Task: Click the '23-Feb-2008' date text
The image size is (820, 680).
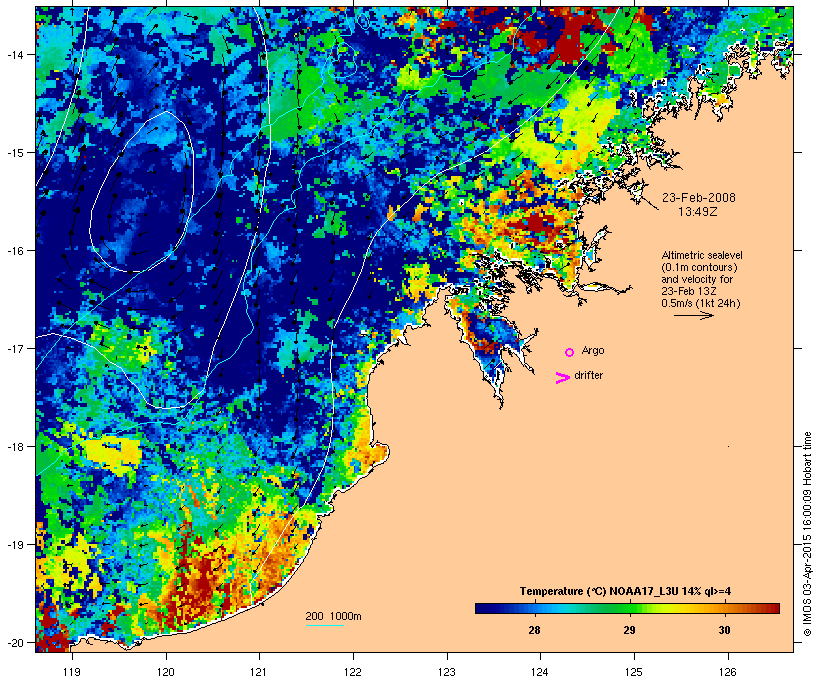Action: 699,198
